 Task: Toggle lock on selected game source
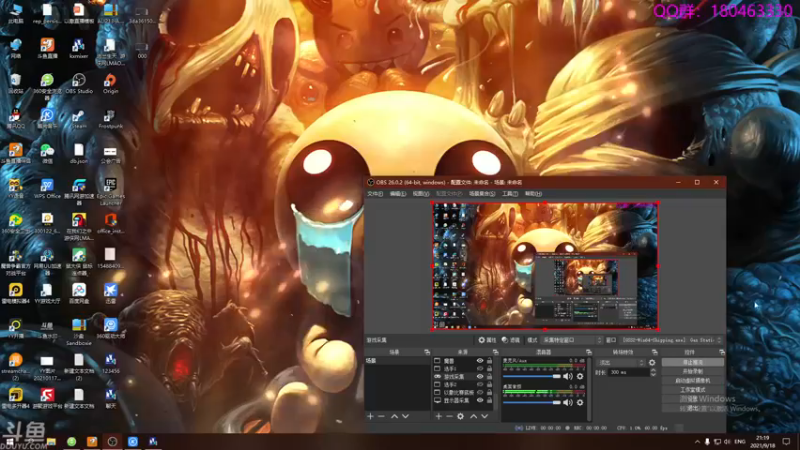489,377
